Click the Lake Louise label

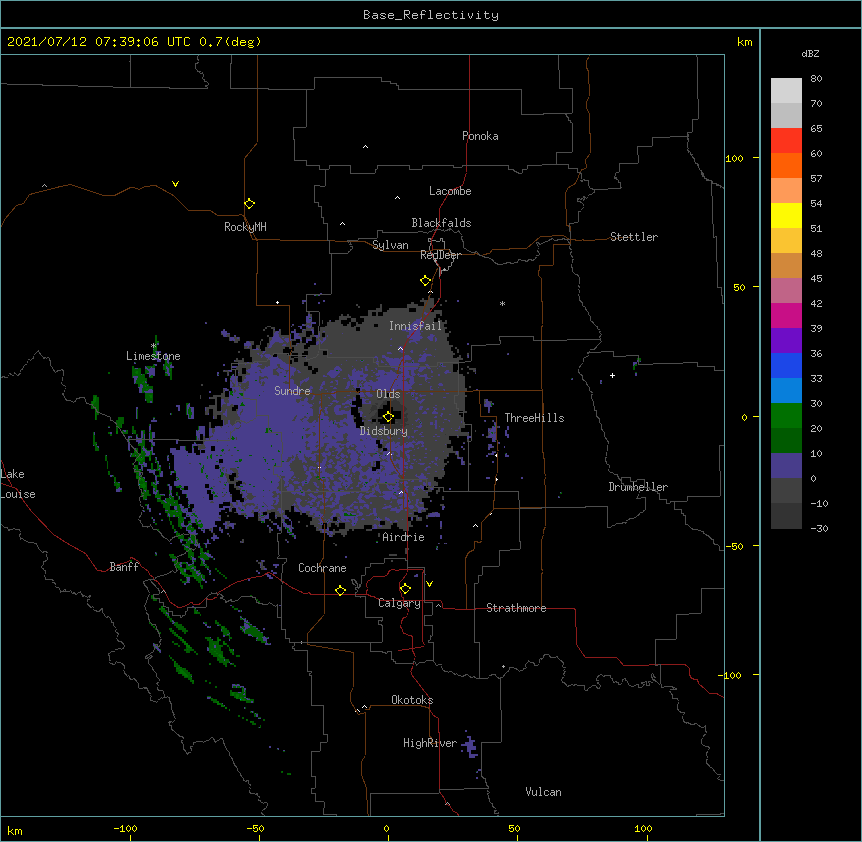click(x=18, y=484)
